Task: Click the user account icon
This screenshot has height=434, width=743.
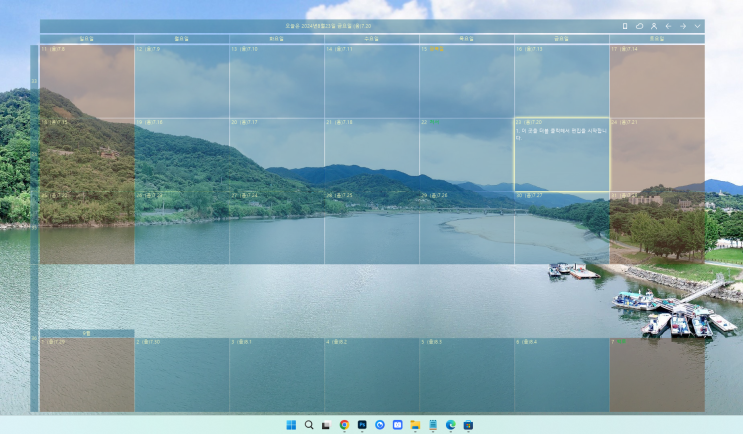Action: coord(653,26)
